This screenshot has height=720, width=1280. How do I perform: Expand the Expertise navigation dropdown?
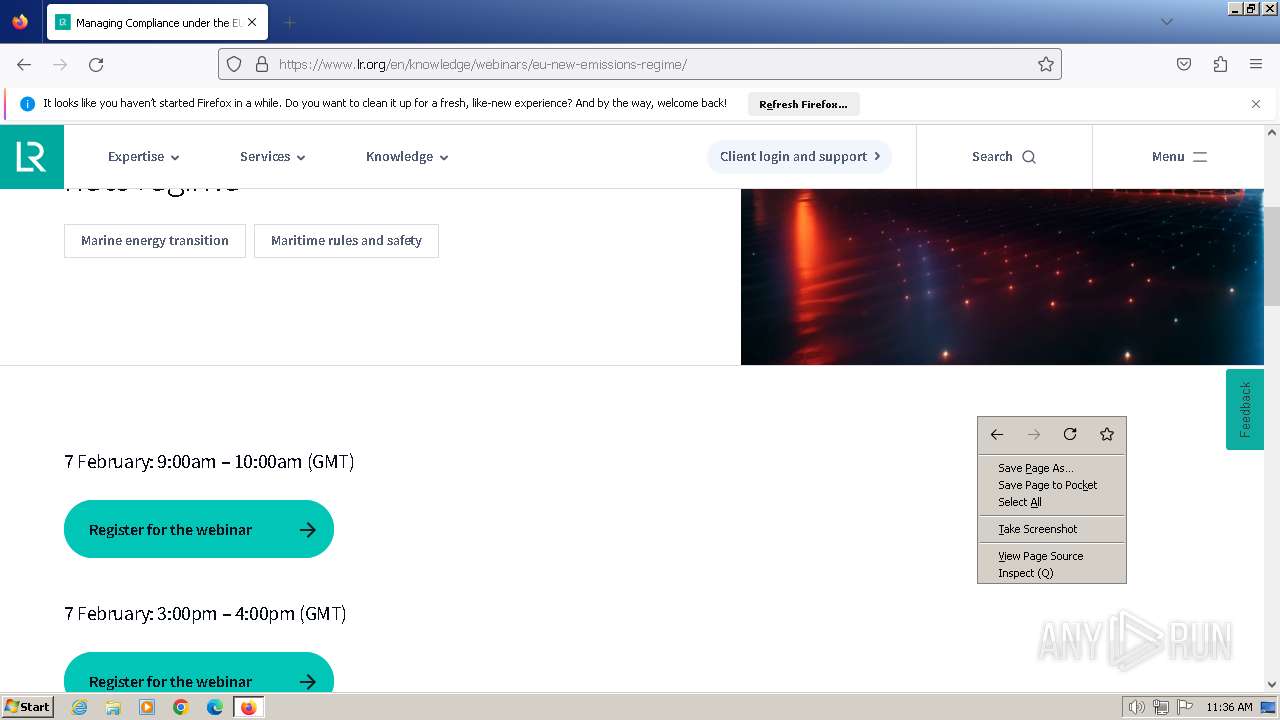(x=144, y=157)
